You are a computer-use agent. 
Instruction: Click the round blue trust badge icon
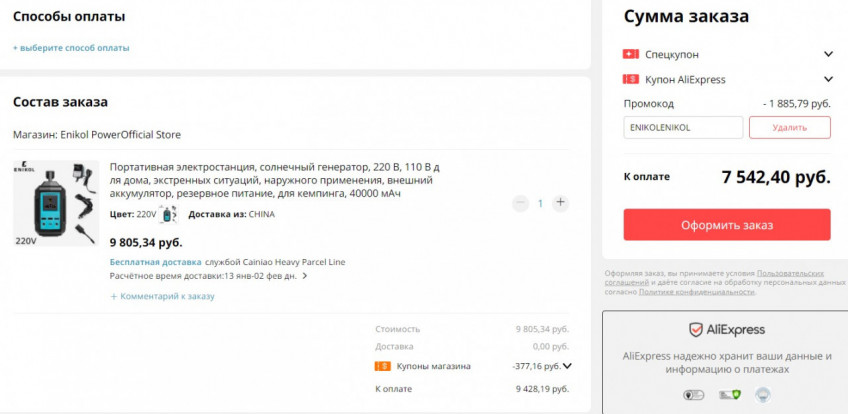762,395
